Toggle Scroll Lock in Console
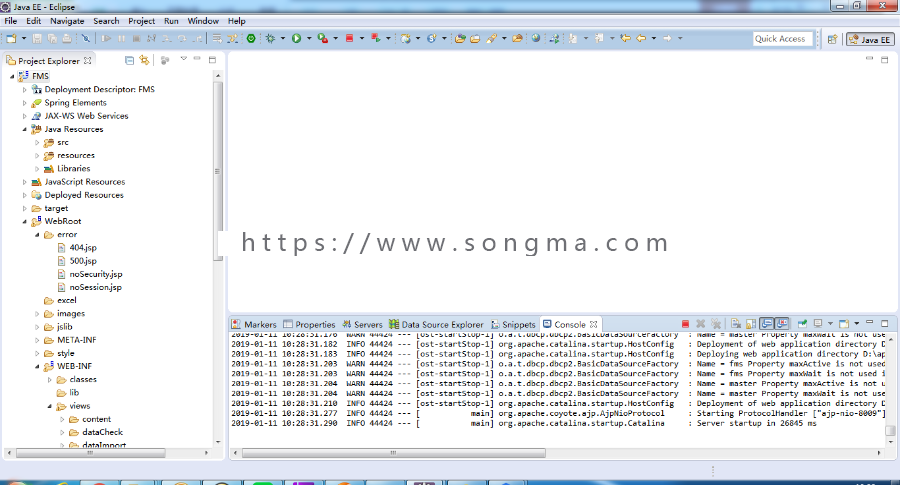This screenshot has height=485, width=900. point(751,324)
